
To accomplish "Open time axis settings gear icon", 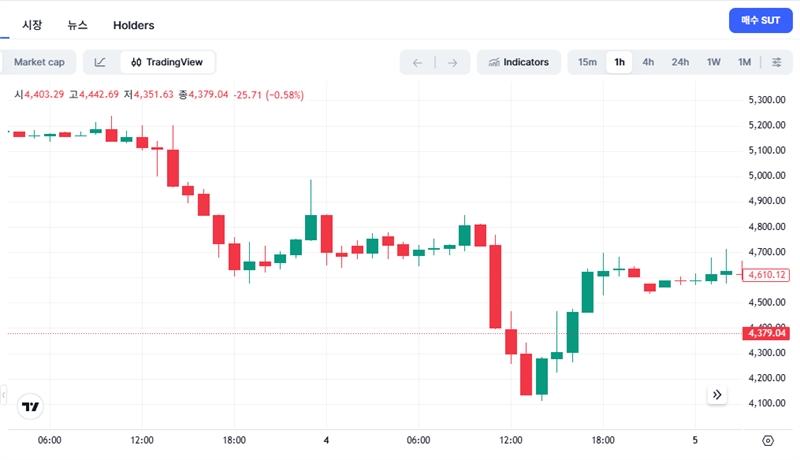I will point(768,440).
